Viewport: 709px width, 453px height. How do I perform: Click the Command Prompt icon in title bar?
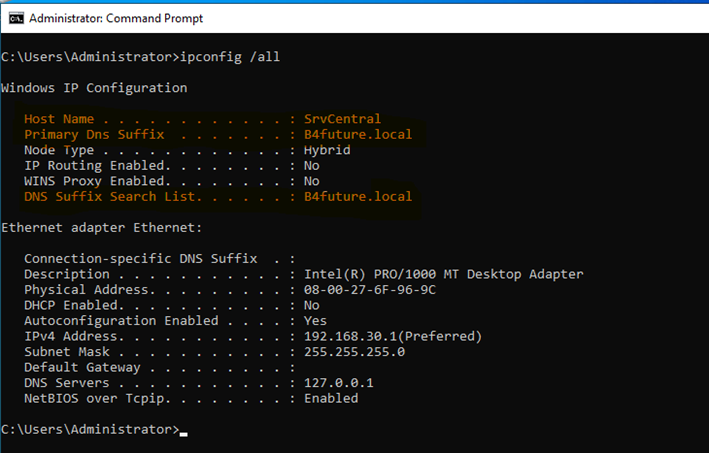(x=15, y=18)
